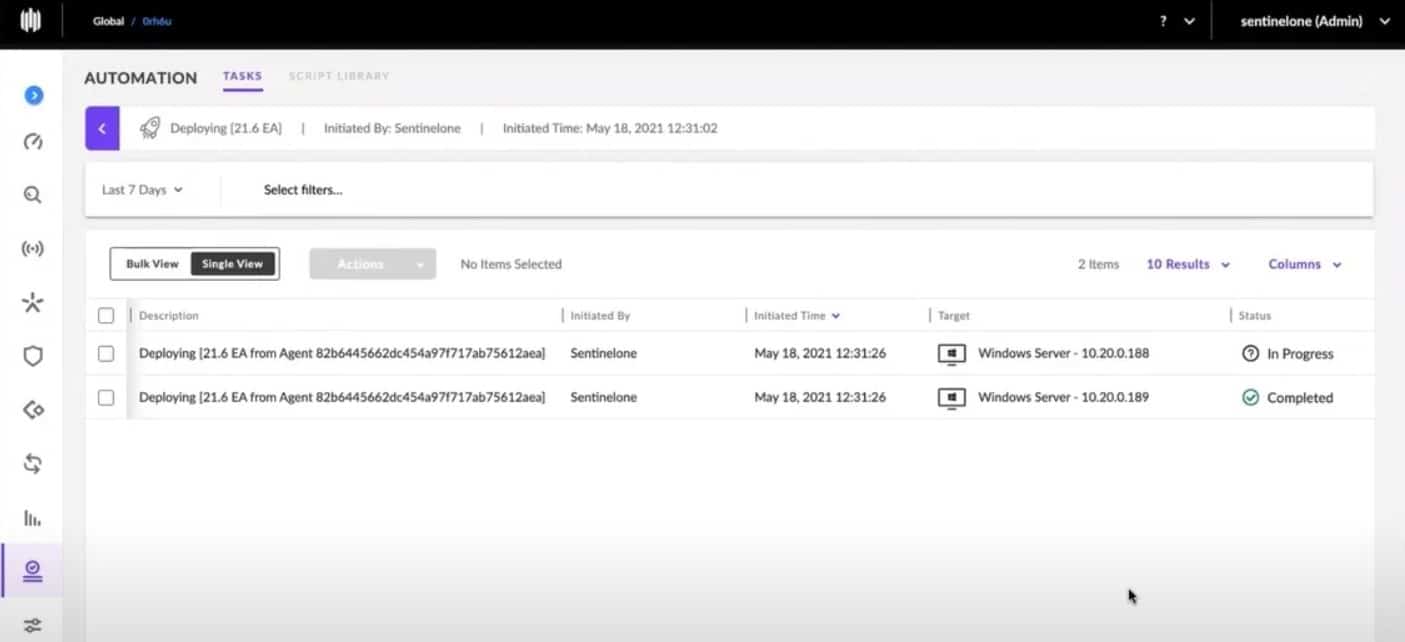Expand the chevron next to help icon
Screen dimensions: 1405x642
click(1189, 21)
